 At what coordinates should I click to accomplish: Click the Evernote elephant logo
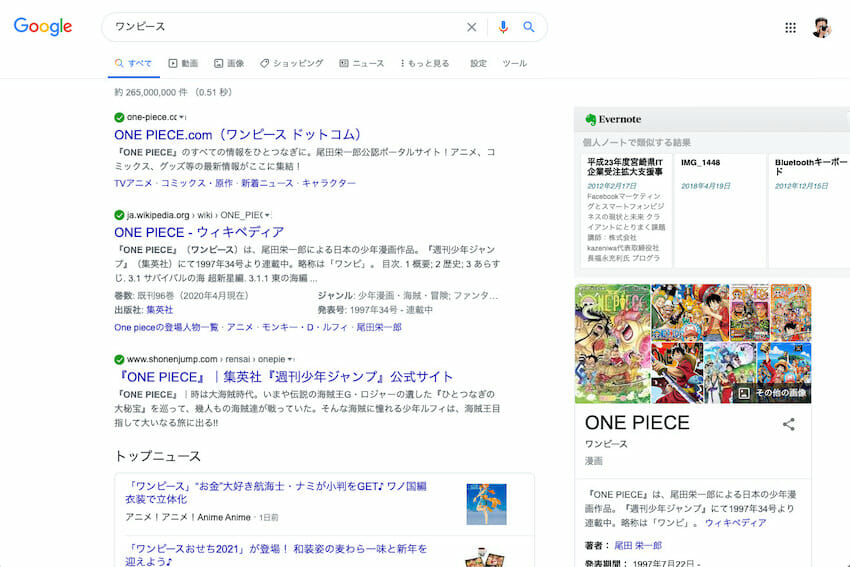[x=590, y=119]
